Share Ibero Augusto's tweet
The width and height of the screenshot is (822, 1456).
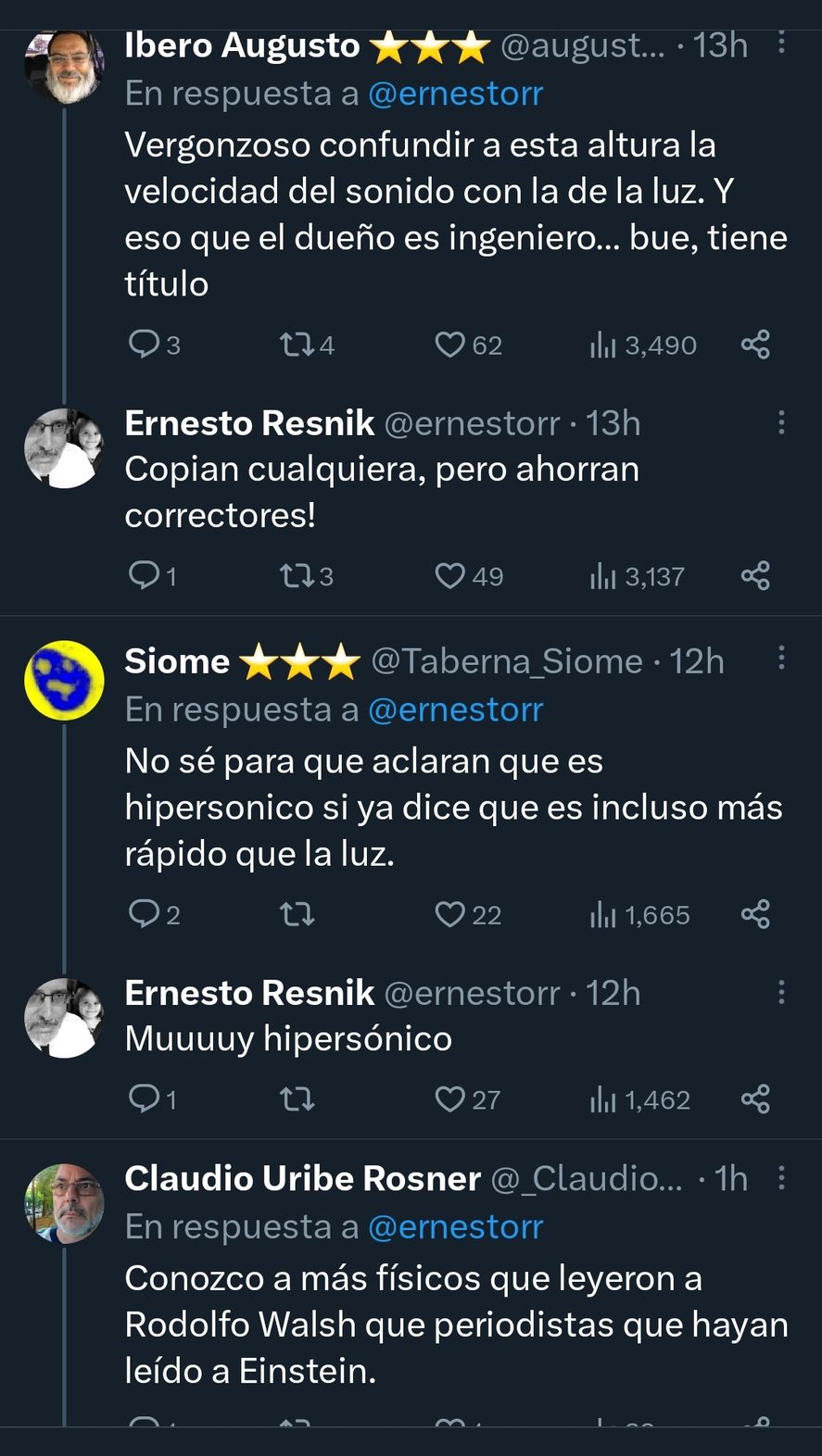pyautogui.click(x=755, y=345)
